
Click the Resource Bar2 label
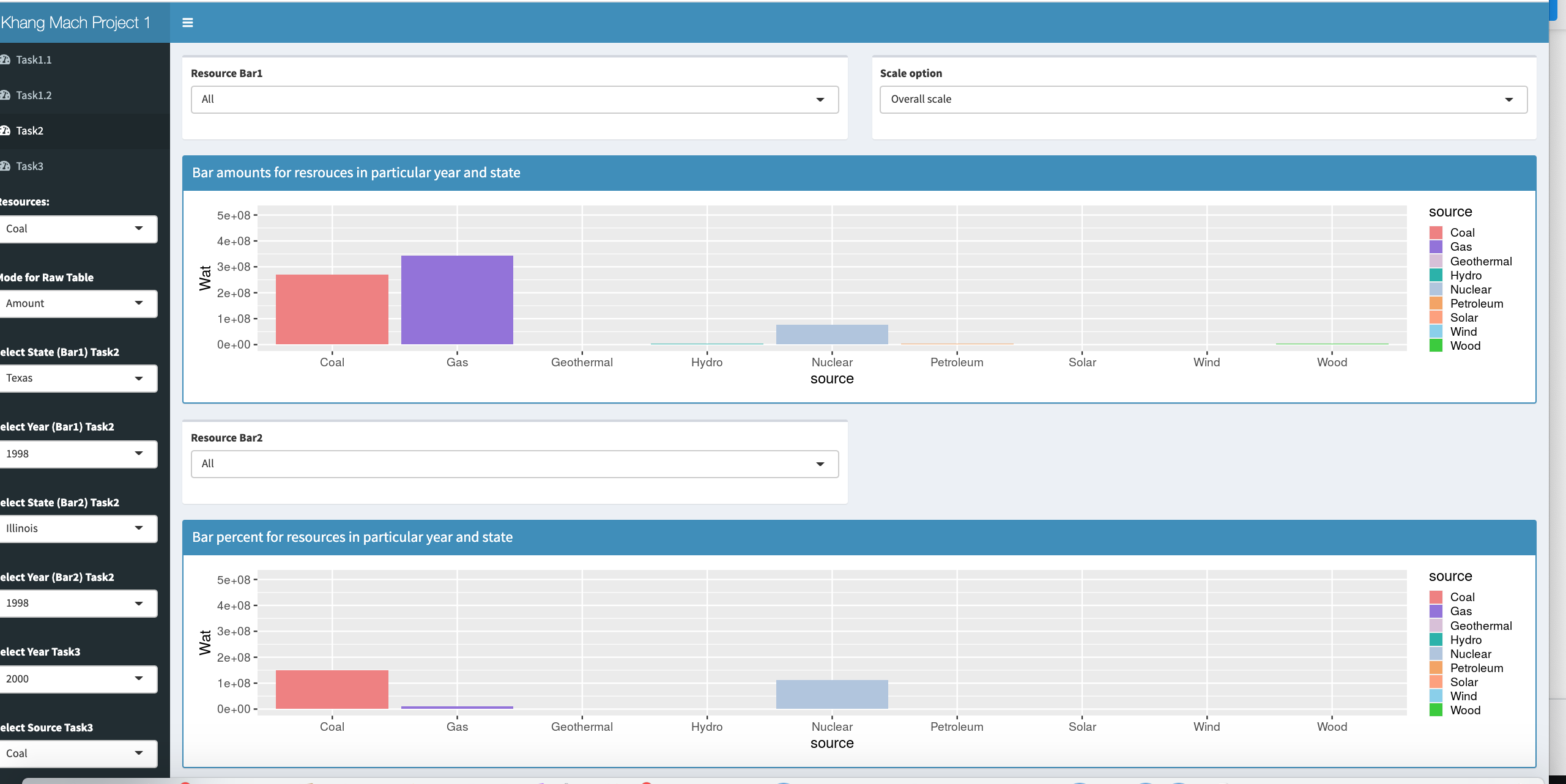(x=226, y=438)
